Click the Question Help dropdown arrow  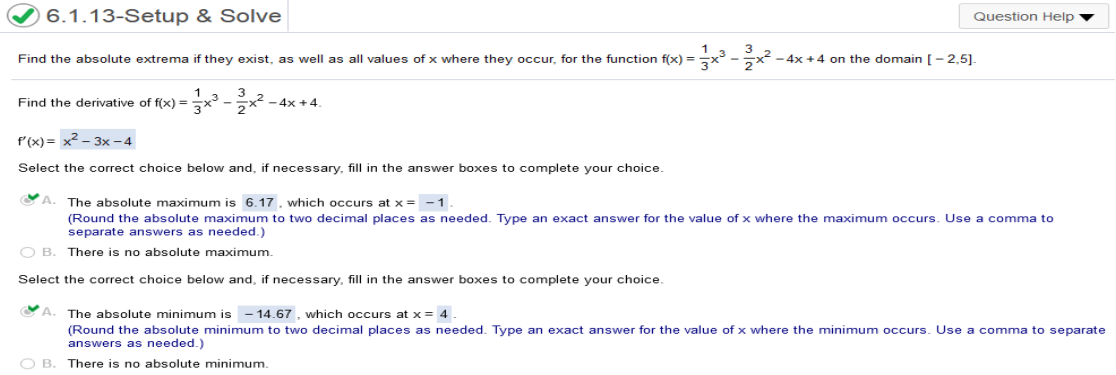click(x=1086, y=17)
